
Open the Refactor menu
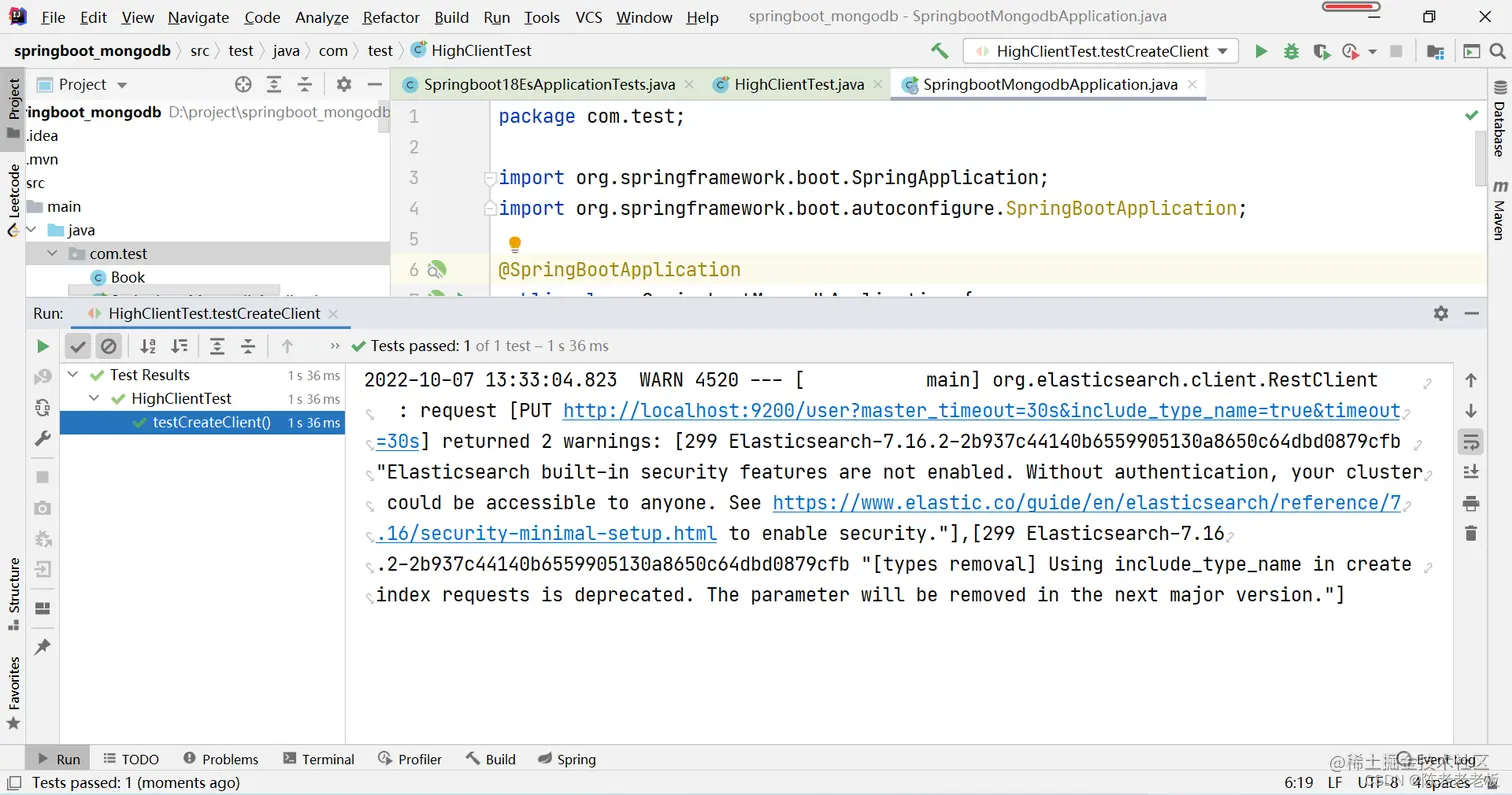[391, 17]
